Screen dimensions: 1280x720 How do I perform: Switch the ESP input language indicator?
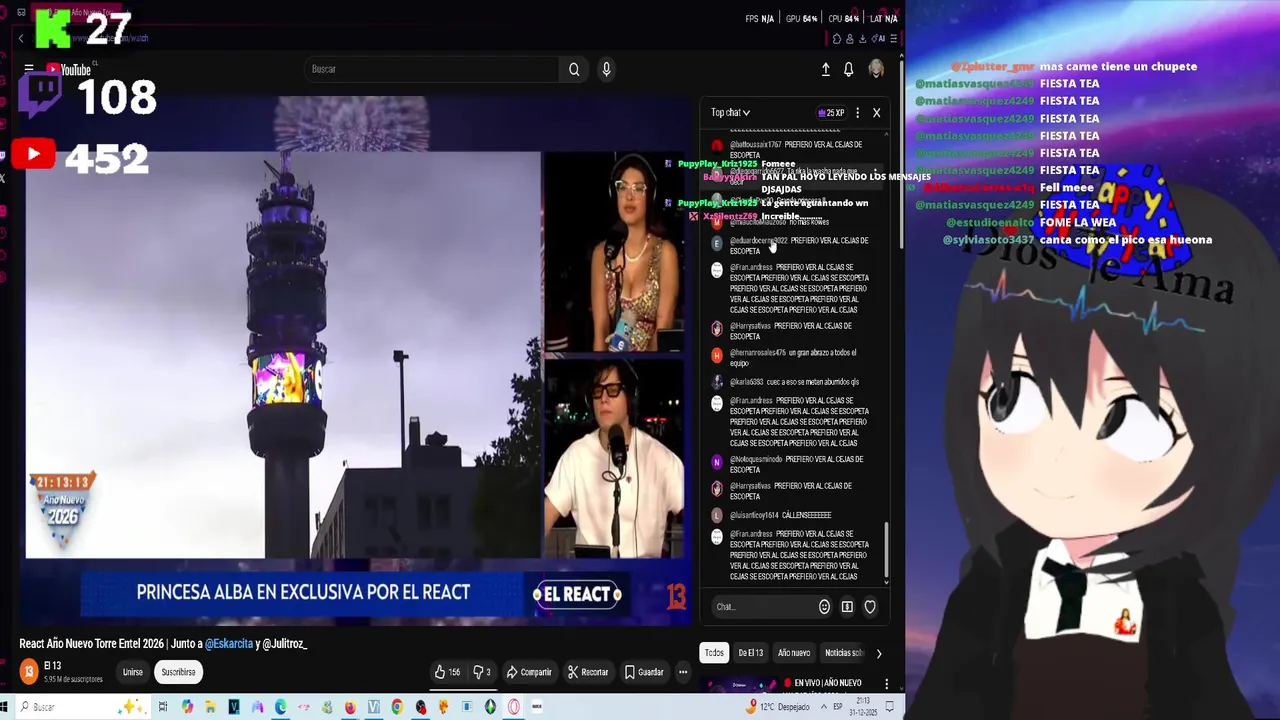tap(838, 707)
